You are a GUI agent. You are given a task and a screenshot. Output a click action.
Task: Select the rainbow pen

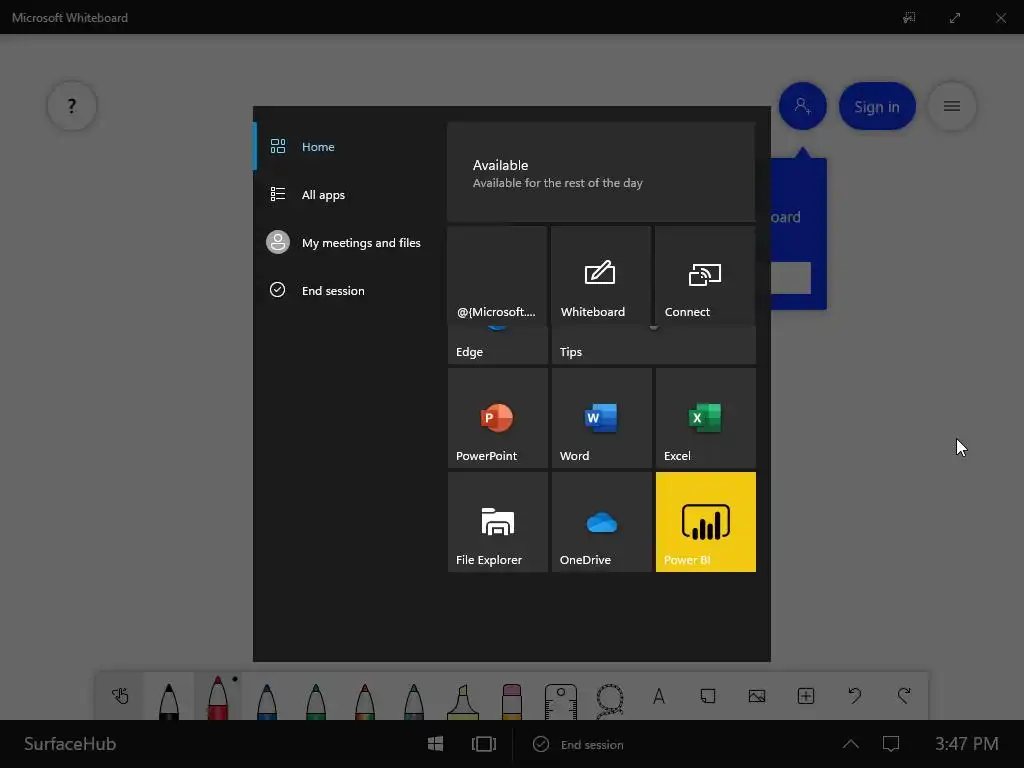[364, 700]
